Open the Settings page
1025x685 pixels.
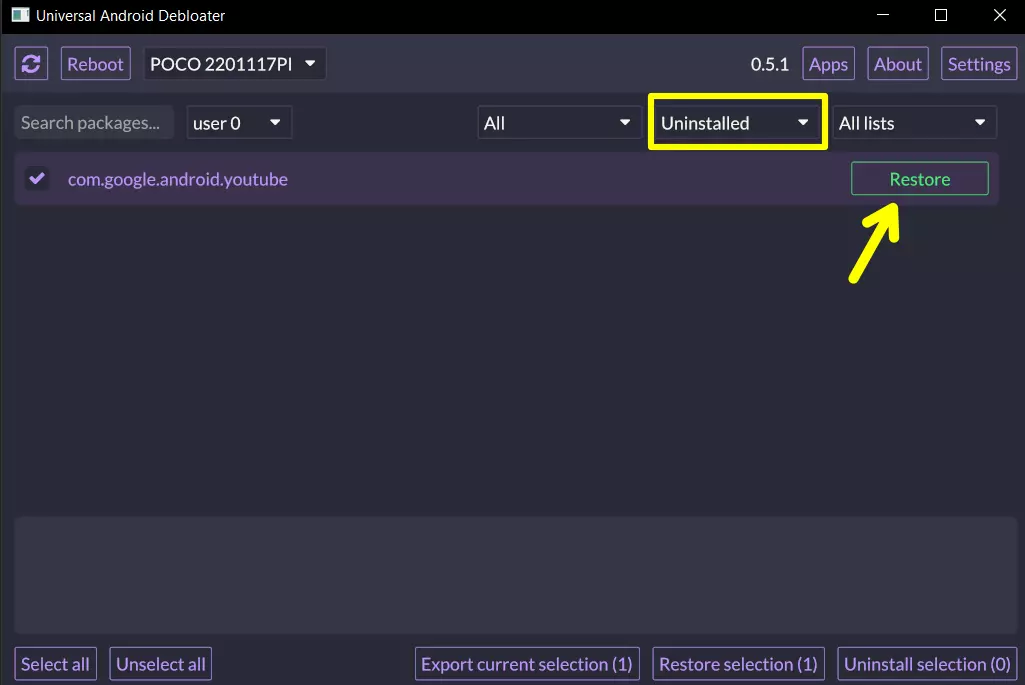pos(978,64)
